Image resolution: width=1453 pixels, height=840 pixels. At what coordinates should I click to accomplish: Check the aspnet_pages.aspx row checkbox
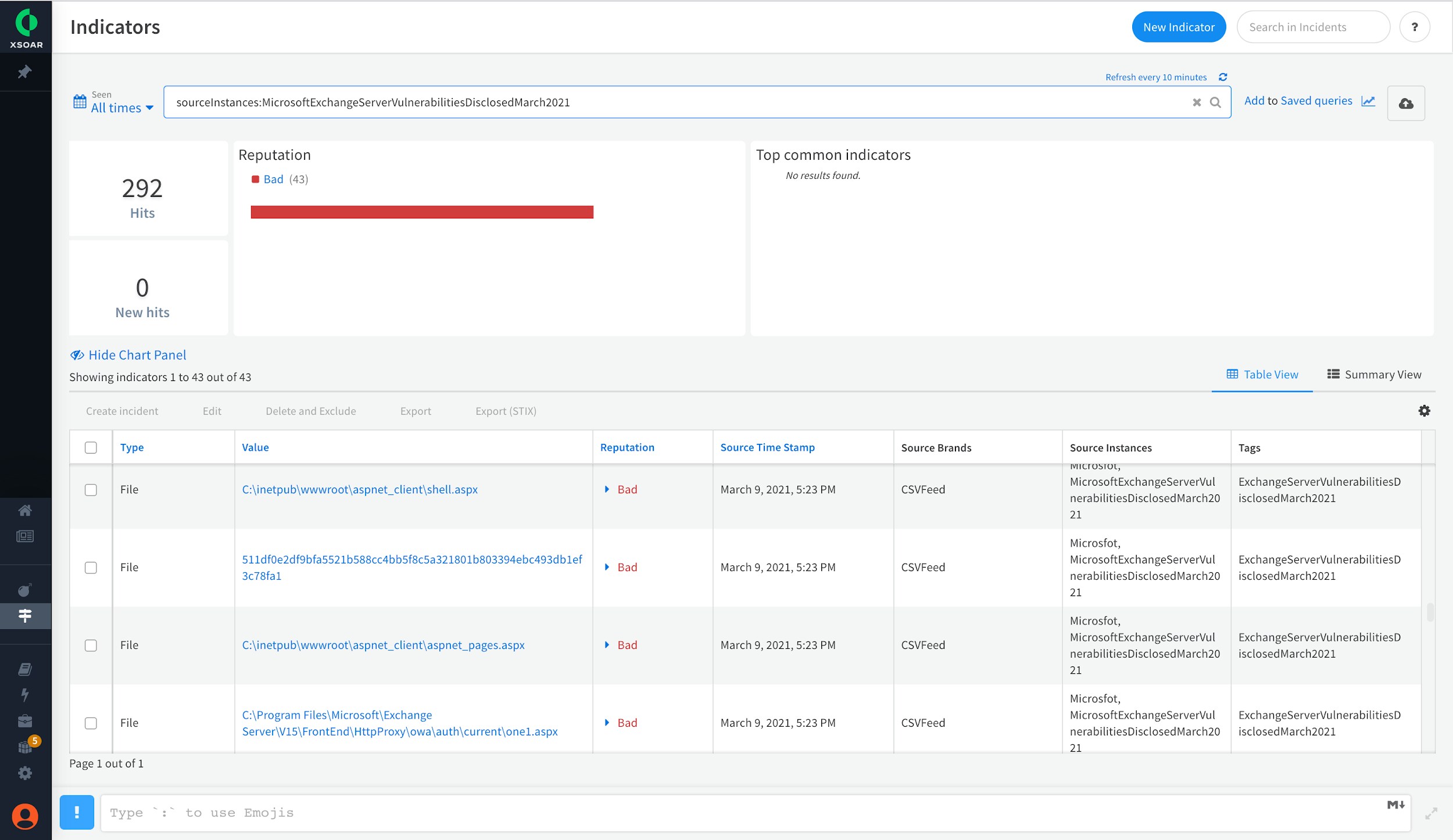tap(91, 645)
